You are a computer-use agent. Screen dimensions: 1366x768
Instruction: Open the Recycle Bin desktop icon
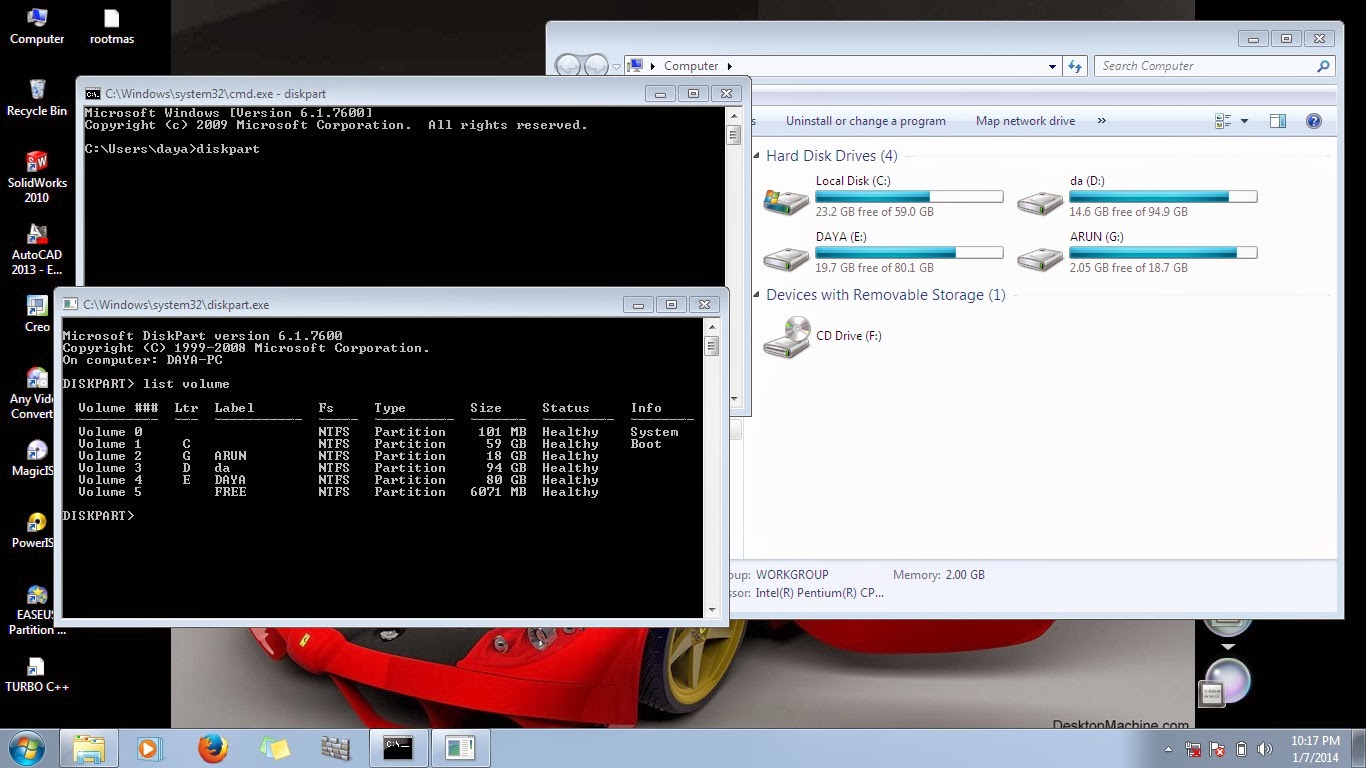[x=37, y=98]
